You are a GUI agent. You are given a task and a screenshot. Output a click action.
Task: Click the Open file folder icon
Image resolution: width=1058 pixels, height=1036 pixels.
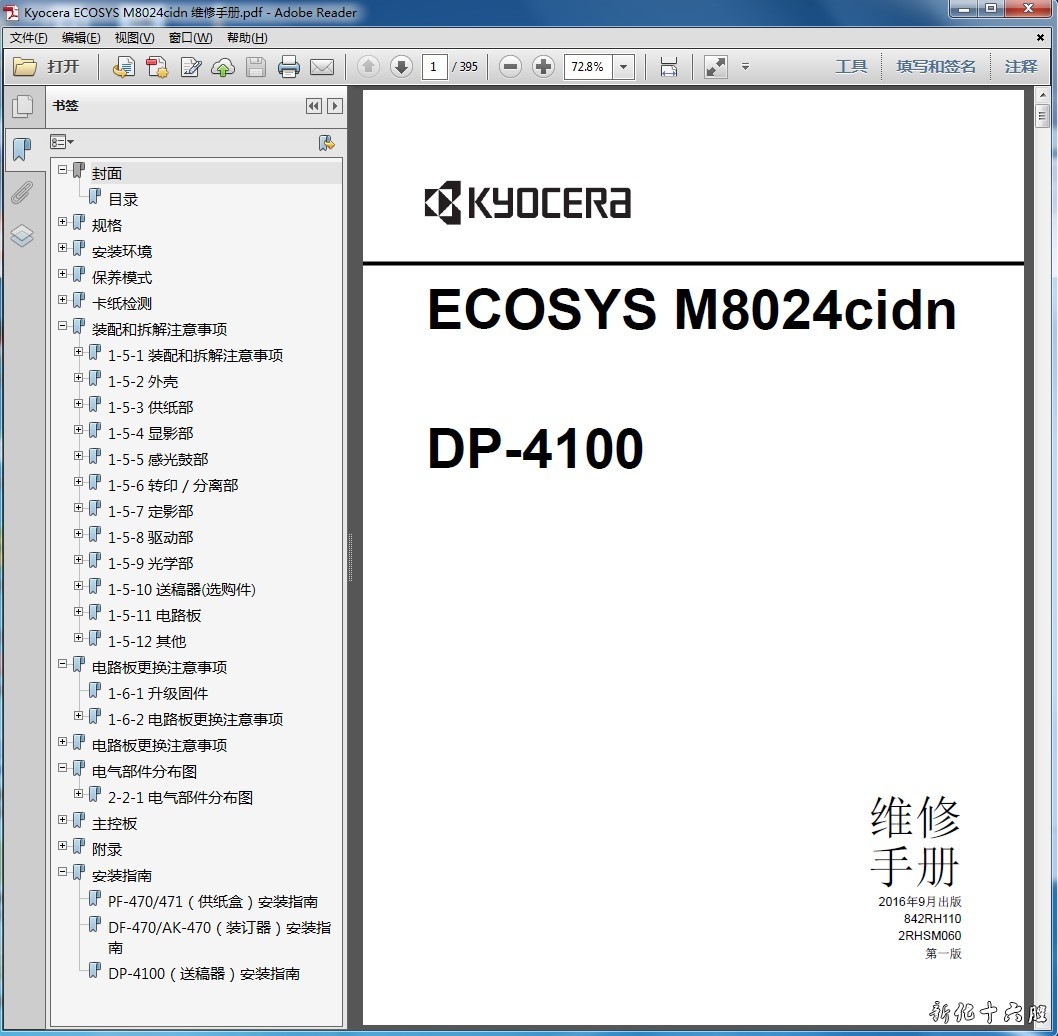25,67
